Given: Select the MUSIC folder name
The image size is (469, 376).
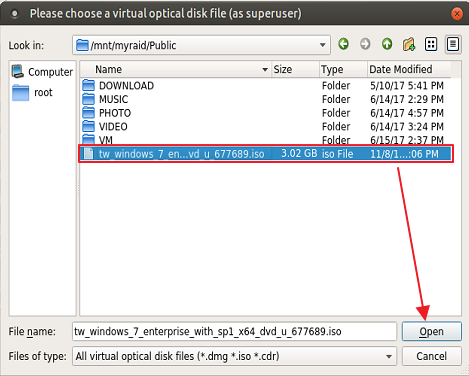Looking at the screenshot, I should pos(113,99).
